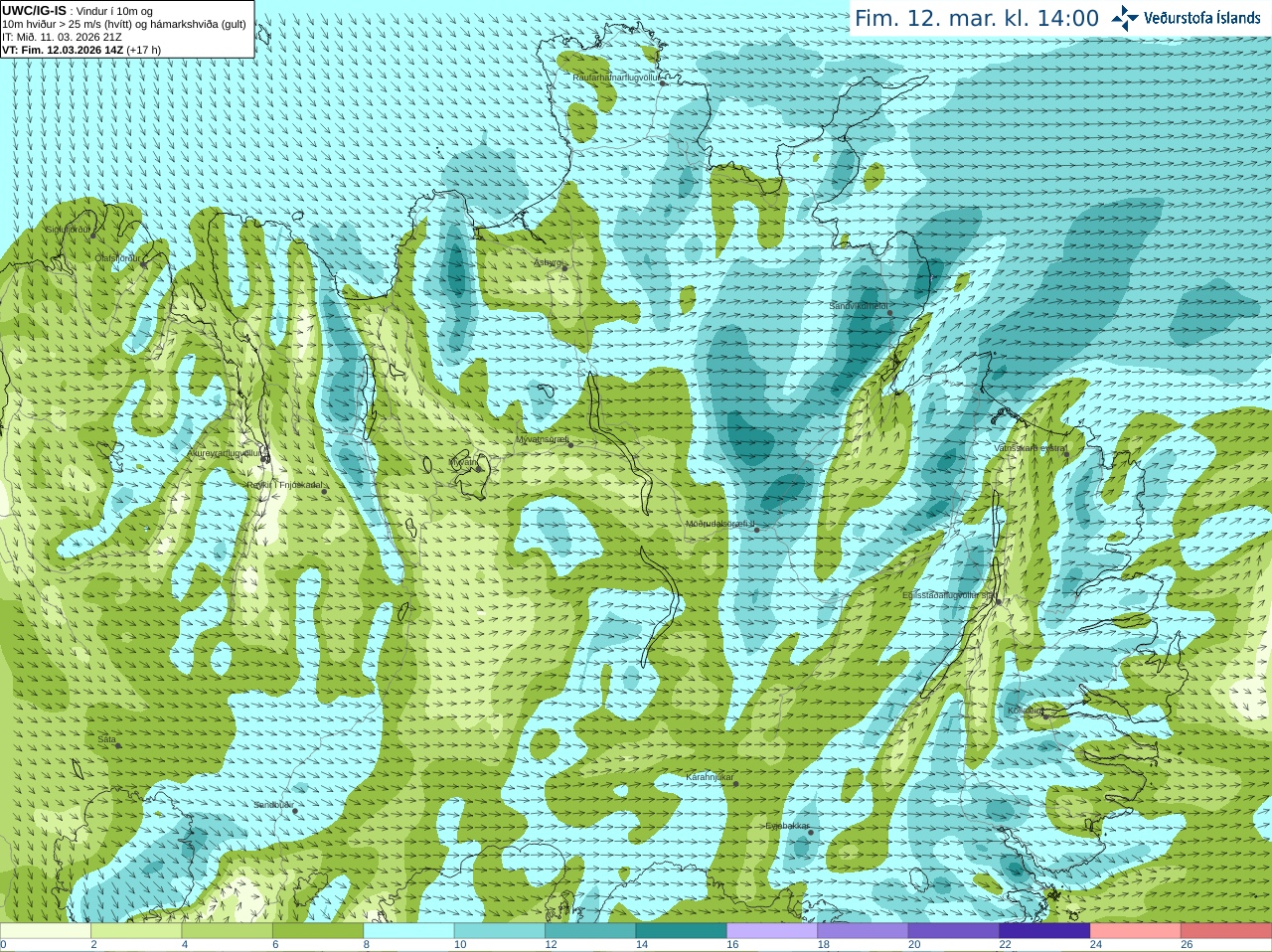Viewport: 1272px width, 952px height.
Task: Click the UWC/IG-IS model title text
Action: tap(34, 10)
